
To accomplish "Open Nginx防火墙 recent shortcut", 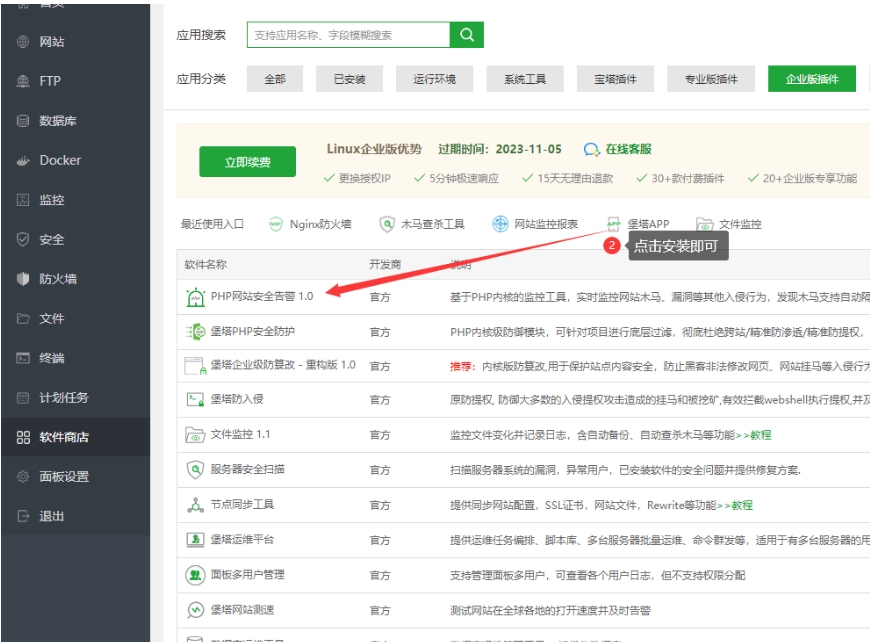I will 320,224.
